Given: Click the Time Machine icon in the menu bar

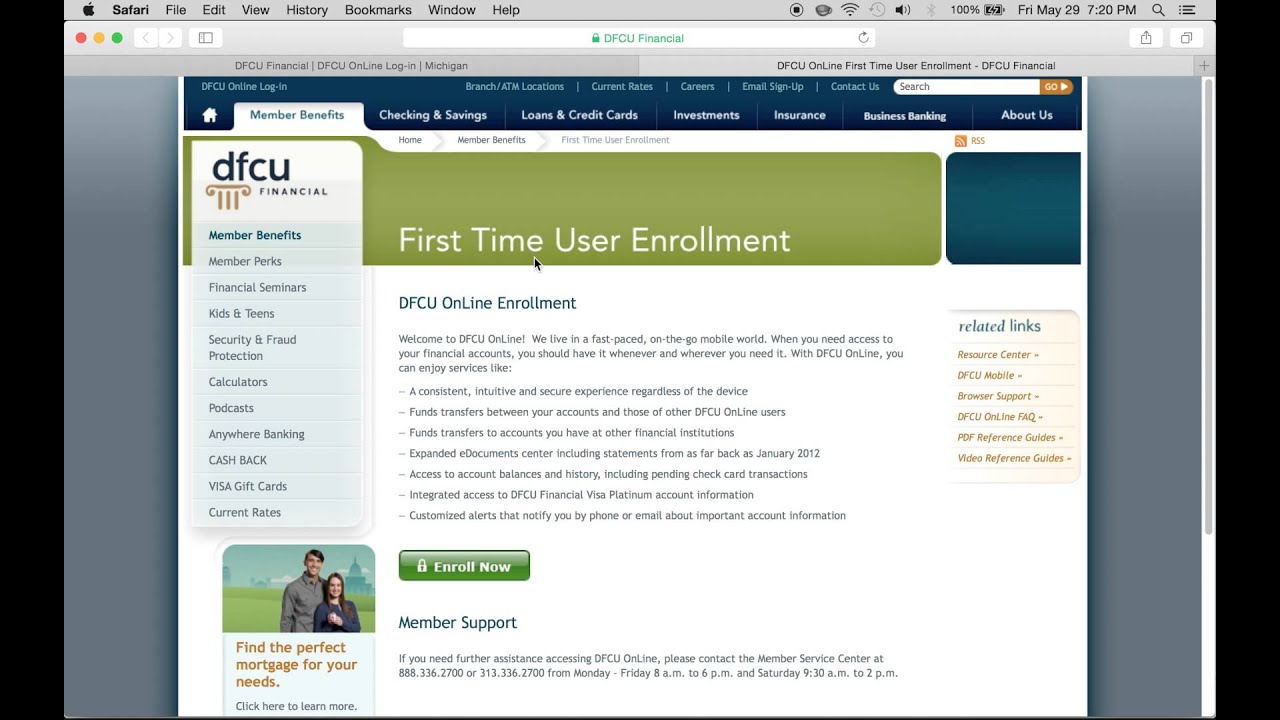Looking at the screenshot, I should (877, 10).
